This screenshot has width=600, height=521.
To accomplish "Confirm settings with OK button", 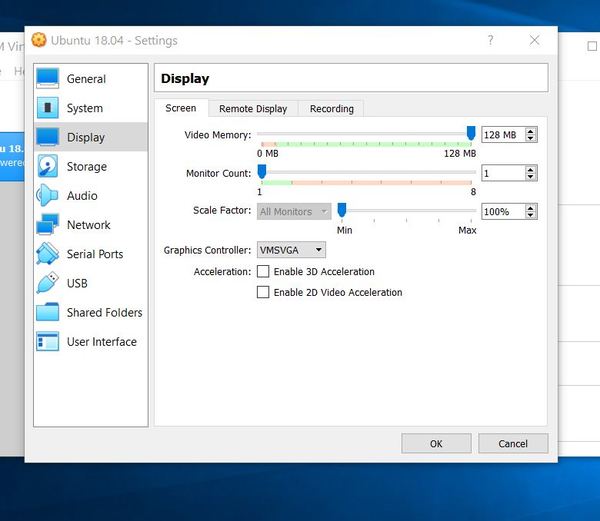I will tap(436, 443).
